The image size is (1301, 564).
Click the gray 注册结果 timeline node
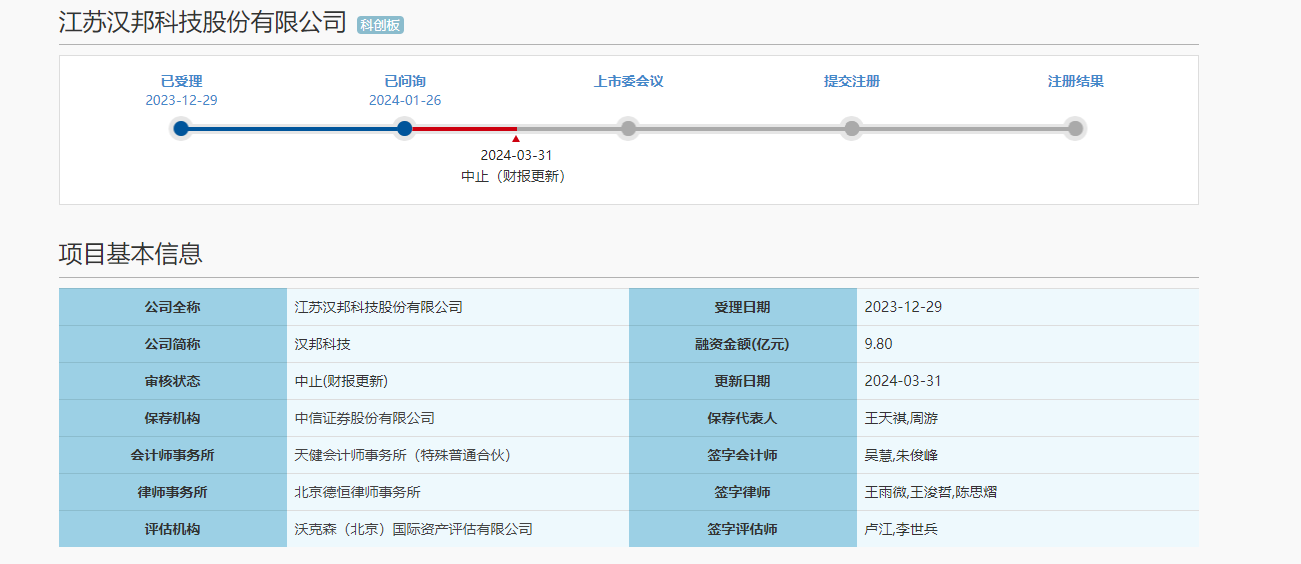click(1075, 128)
